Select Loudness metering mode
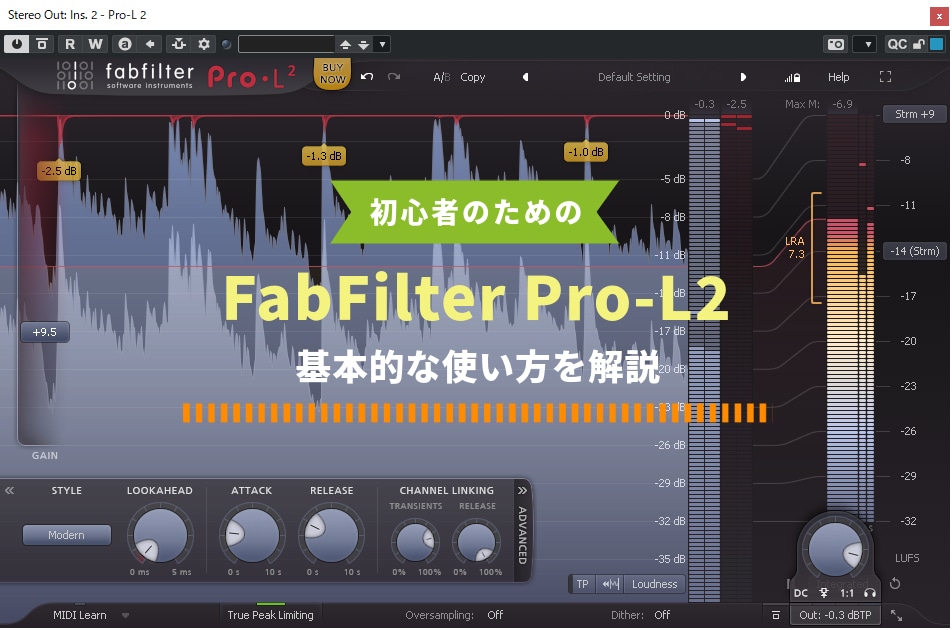This screenshot has height=630, width=952. 654,584
